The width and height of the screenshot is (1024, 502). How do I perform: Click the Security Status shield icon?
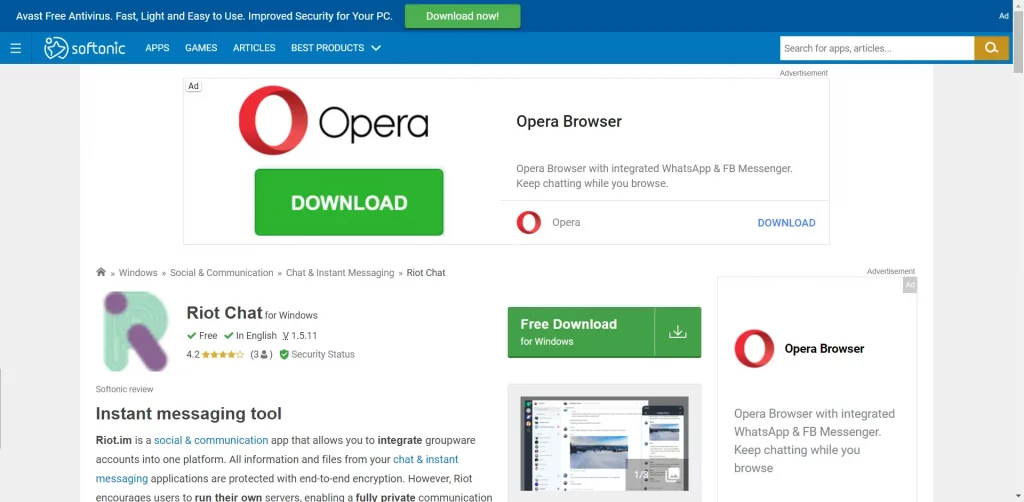(x=284, y=354)
